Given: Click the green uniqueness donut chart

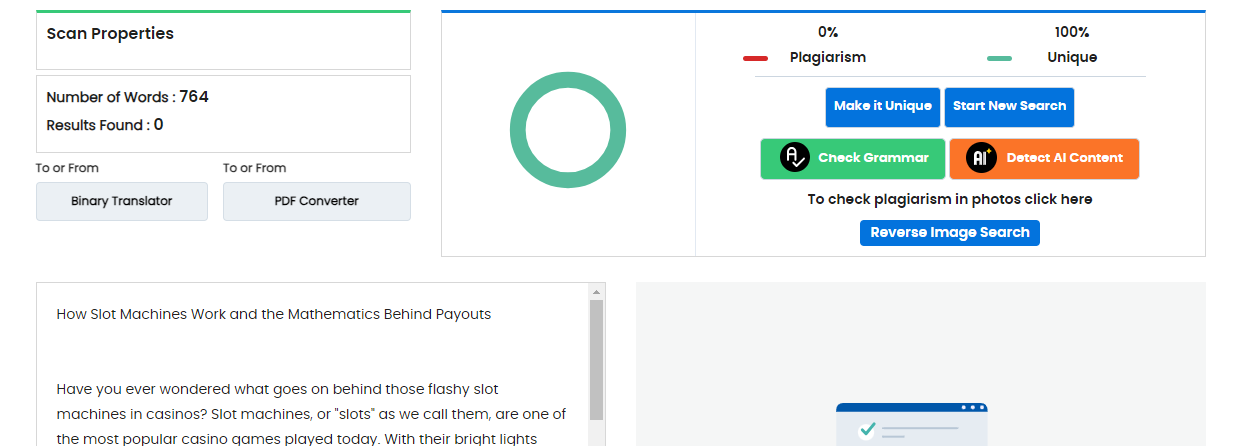Looking at the screenshot, I should [x=568, y=130].
